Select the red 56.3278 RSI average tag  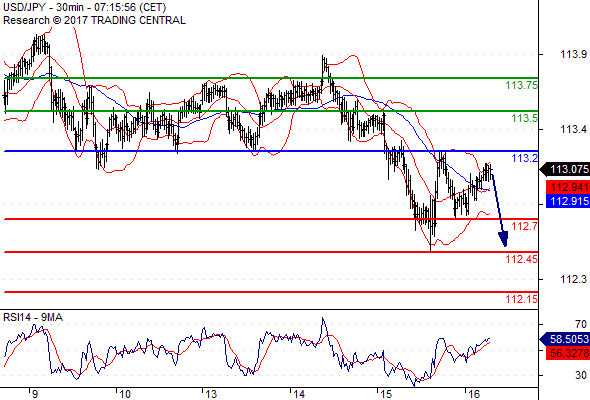pos(568,353)
